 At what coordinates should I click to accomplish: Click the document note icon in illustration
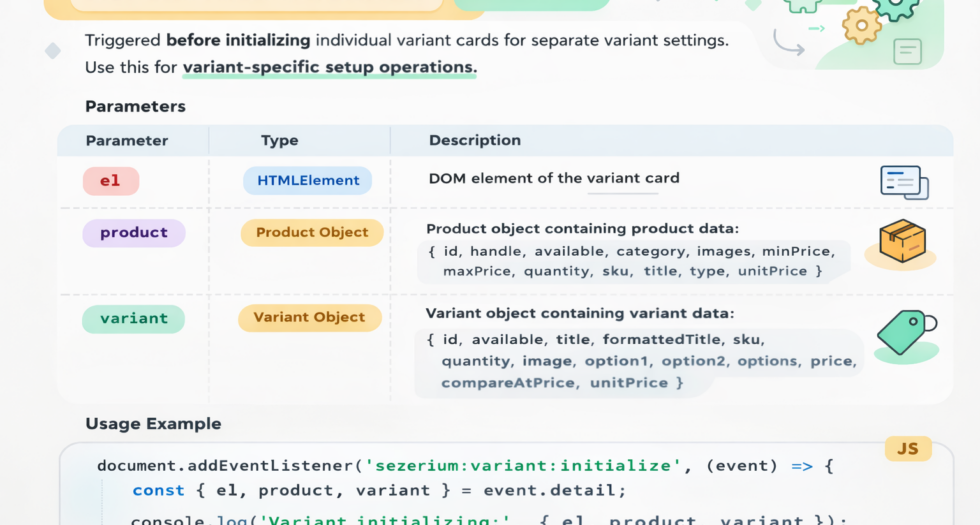point(907,51)
